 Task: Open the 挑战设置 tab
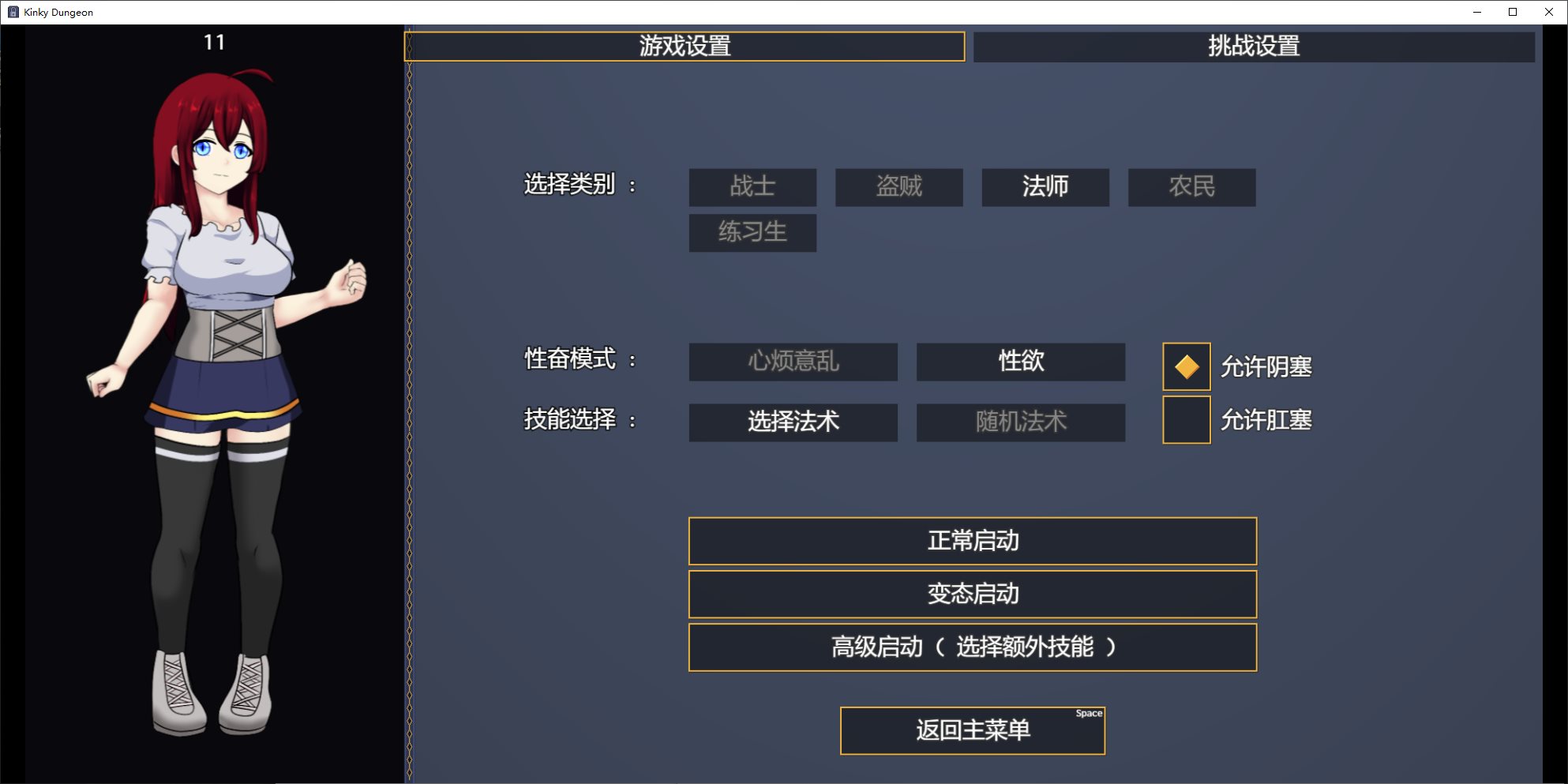[x=1253, y=47]
